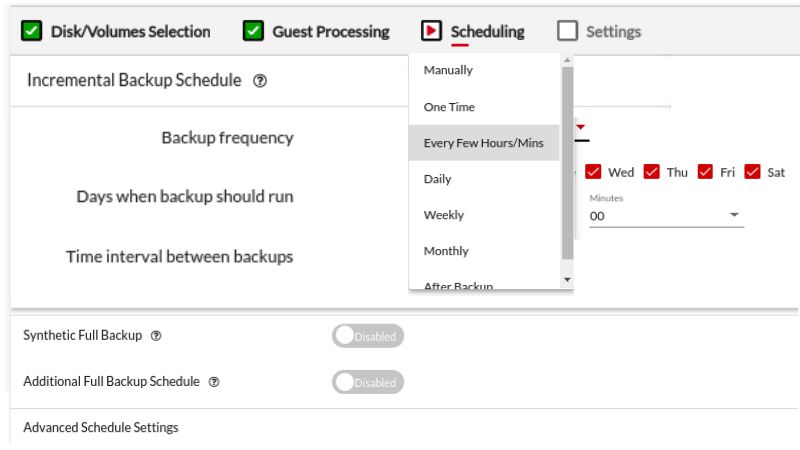The height and width of the screenshot is (450, 800).
Task: Uncheck the Sat day checkbox
Action: (753, 172)
